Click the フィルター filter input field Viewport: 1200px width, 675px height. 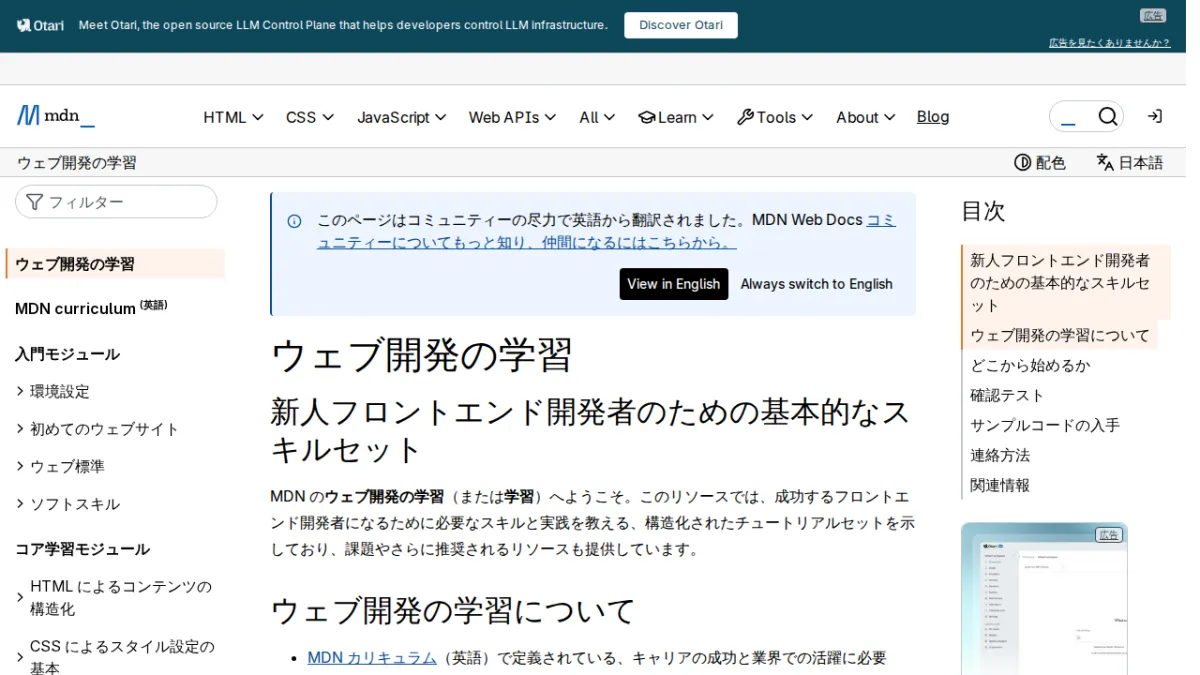pos(116,202)
